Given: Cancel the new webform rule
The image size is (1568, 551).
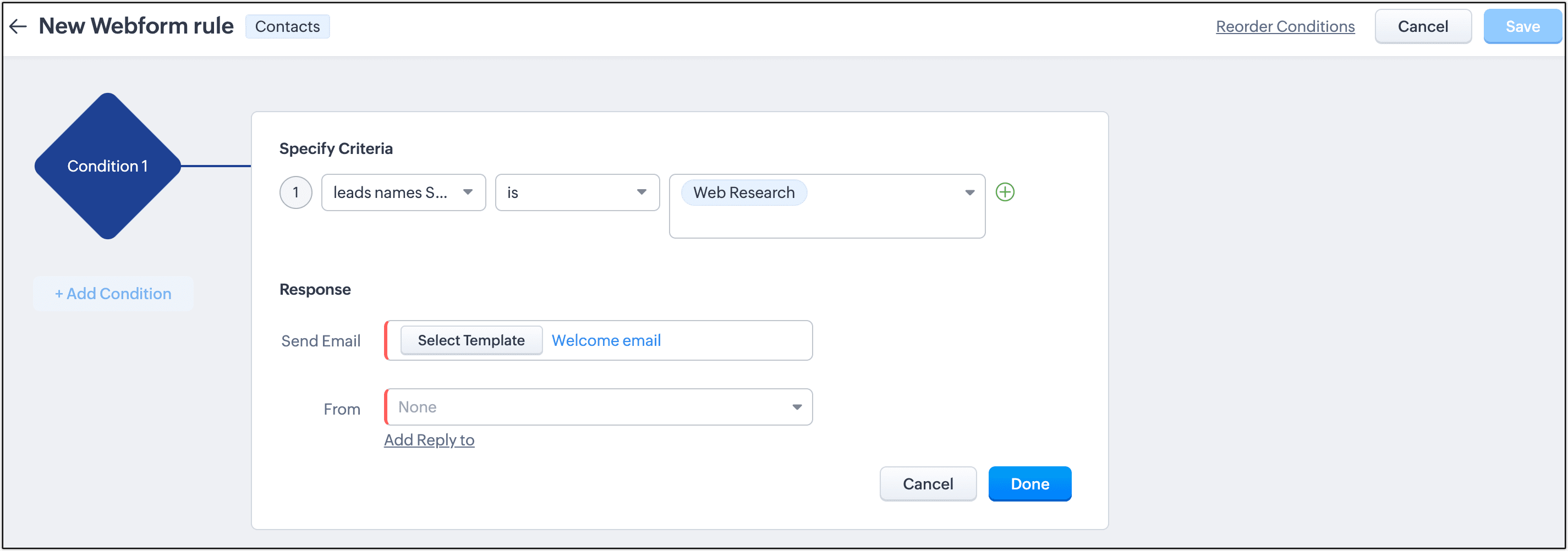Looking at the screenshot, I should [x=1423, y=27].
